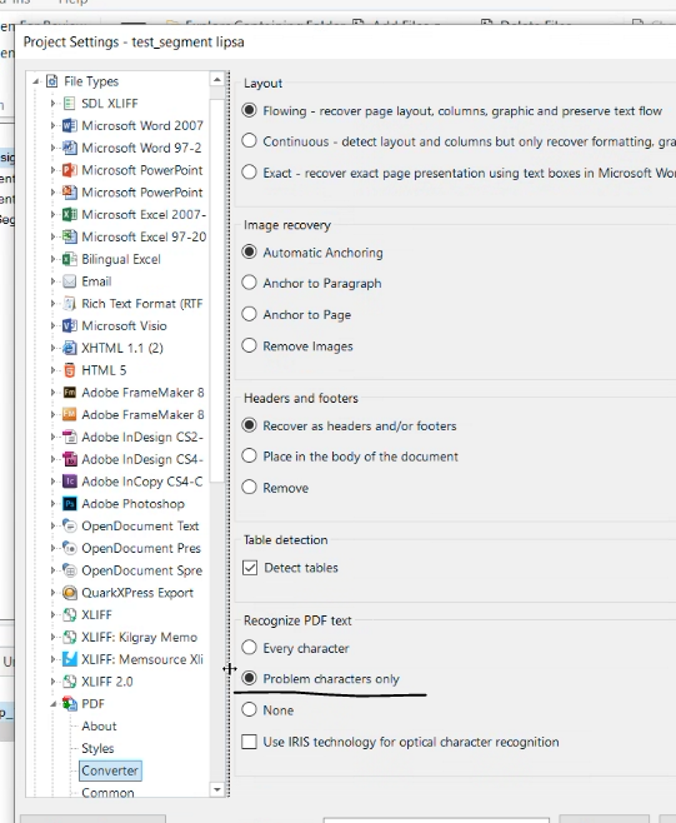Click the Adobe InDesign CS4- icon
Screen dimensions: 676x823
[x=69, y=459]
